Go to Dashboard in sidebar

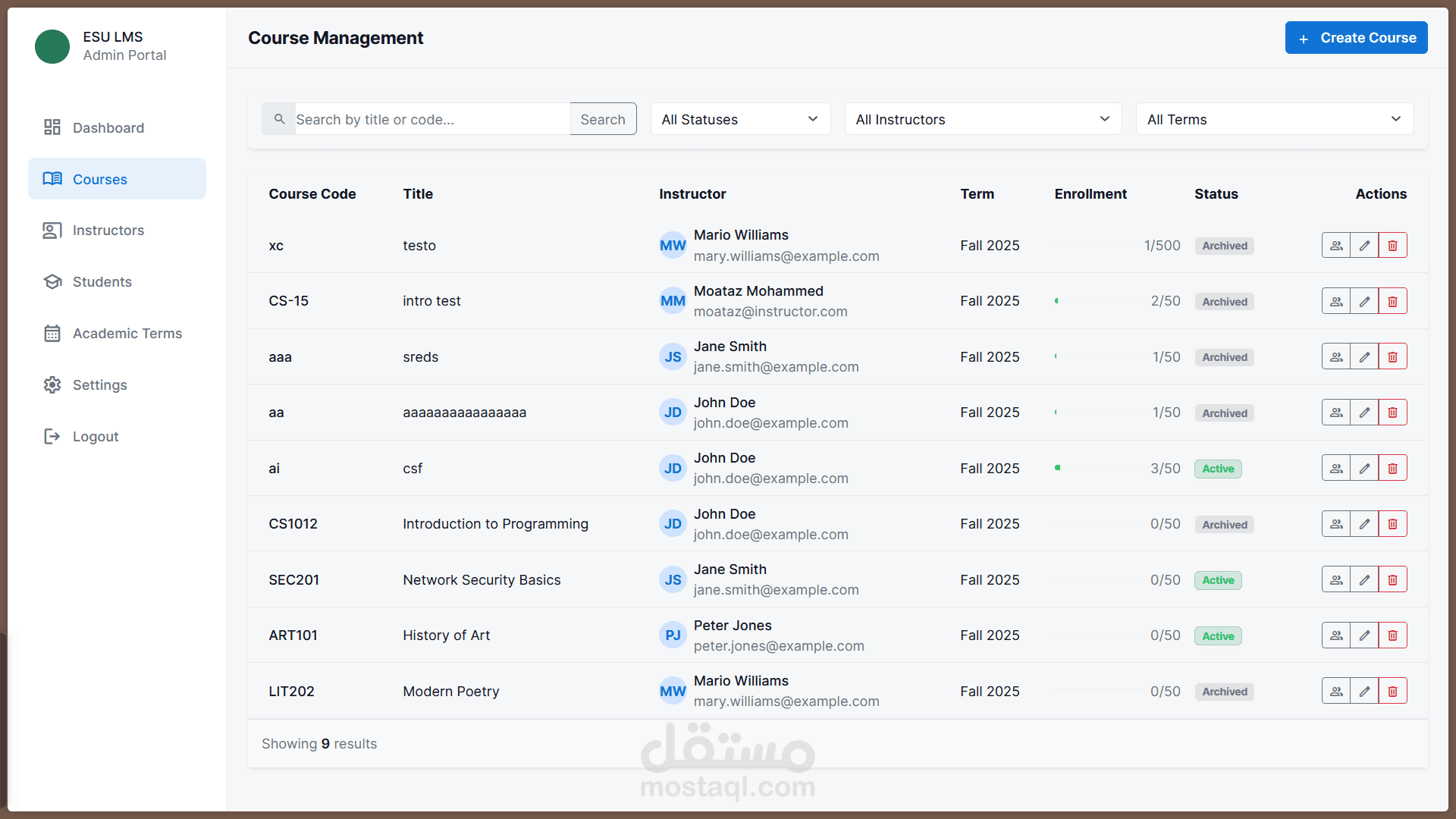point(108,127)
